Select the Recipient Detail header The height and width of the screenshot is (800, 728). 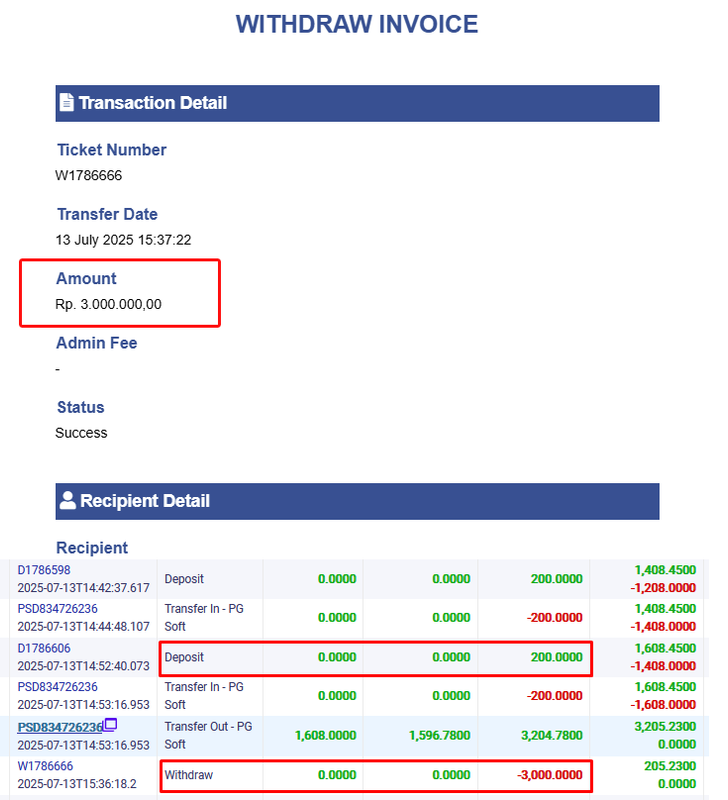(357, 501)
